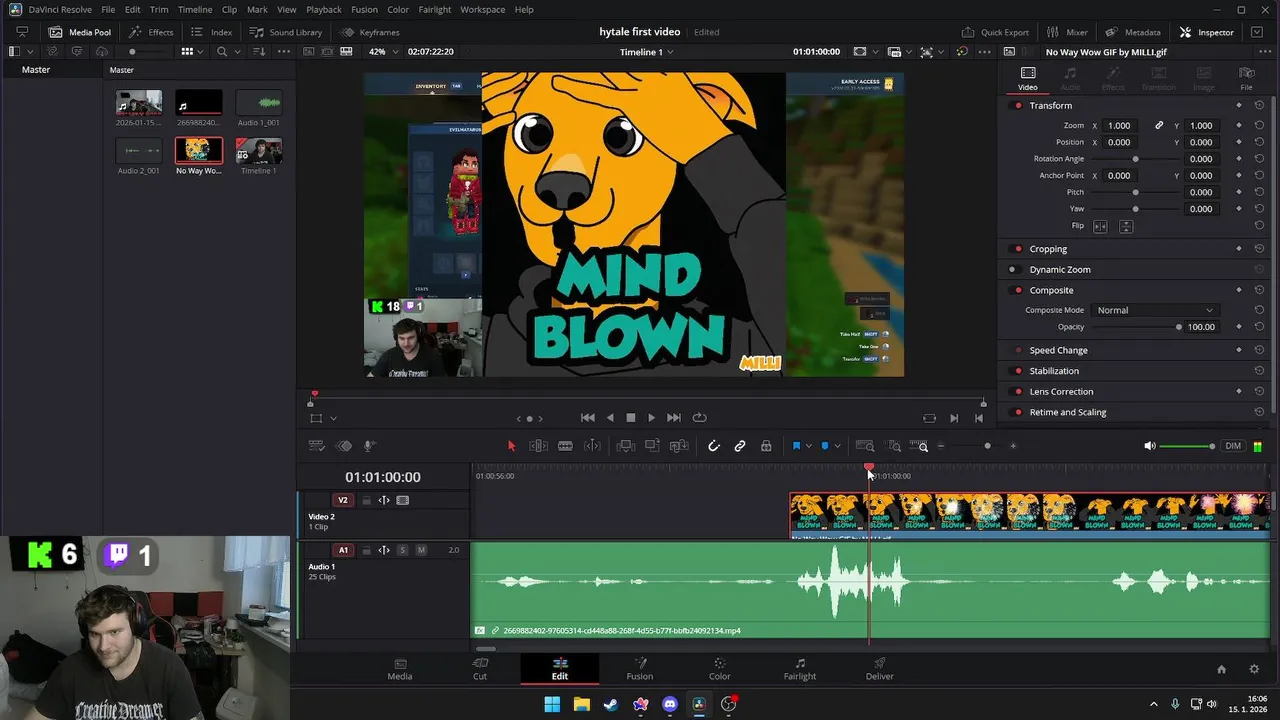
Task: Mute the monitor speaker icon
Action: [x=1150, y=446]
